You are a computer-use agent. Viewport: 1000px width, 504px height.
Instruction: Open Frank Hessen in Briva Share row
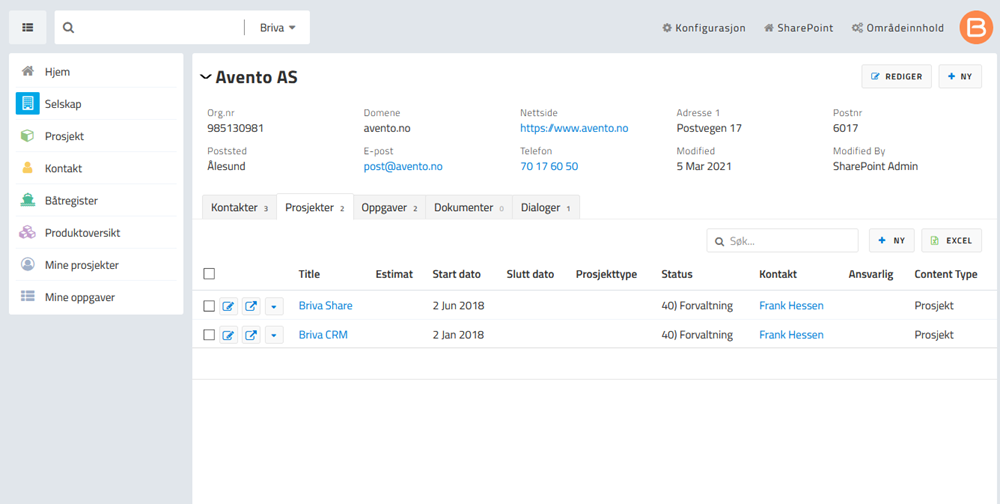(x=791, y=306)
